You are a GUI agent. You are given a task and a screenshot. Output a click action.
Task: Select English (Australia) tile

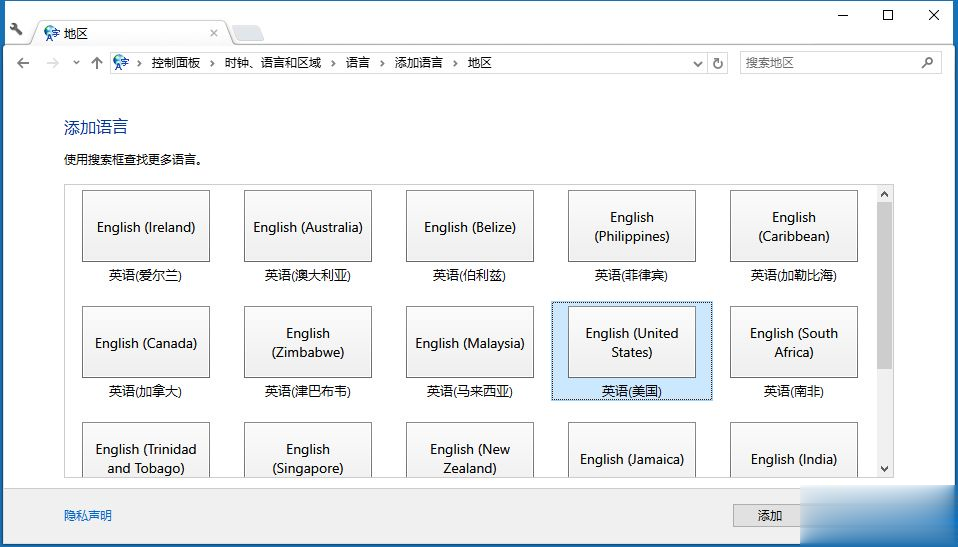308,226
